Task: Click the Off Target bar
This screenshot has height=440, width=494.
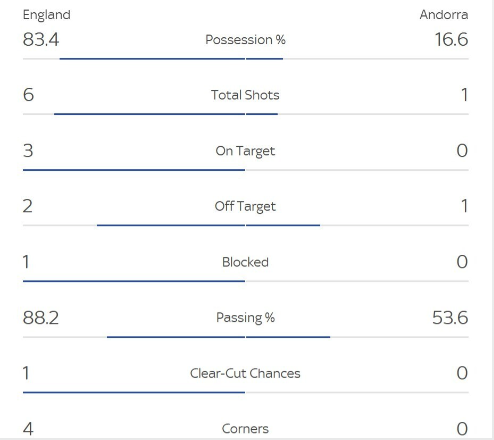Action: click(246, 226)
